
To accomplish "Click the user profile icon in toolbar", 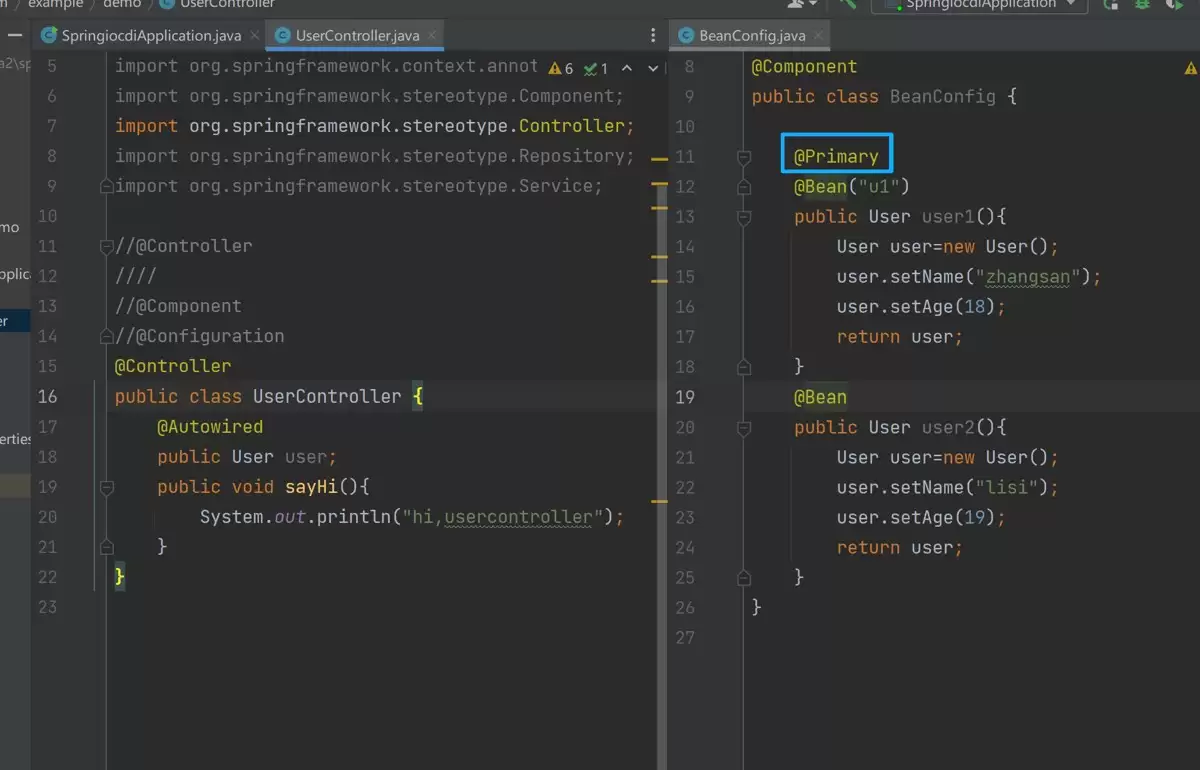I will pyautogui.click(x=797, y=3).
